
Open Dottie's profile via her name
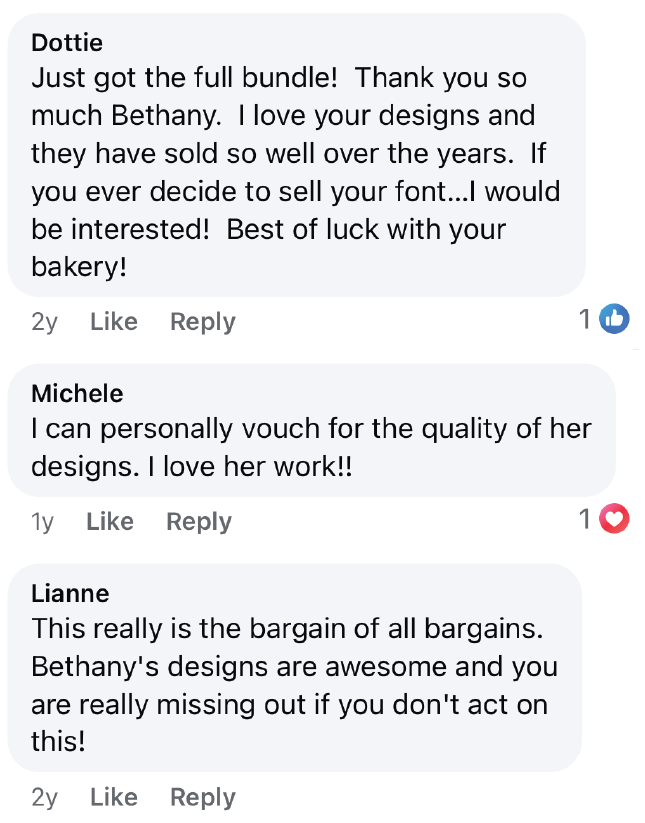point(67,42)
